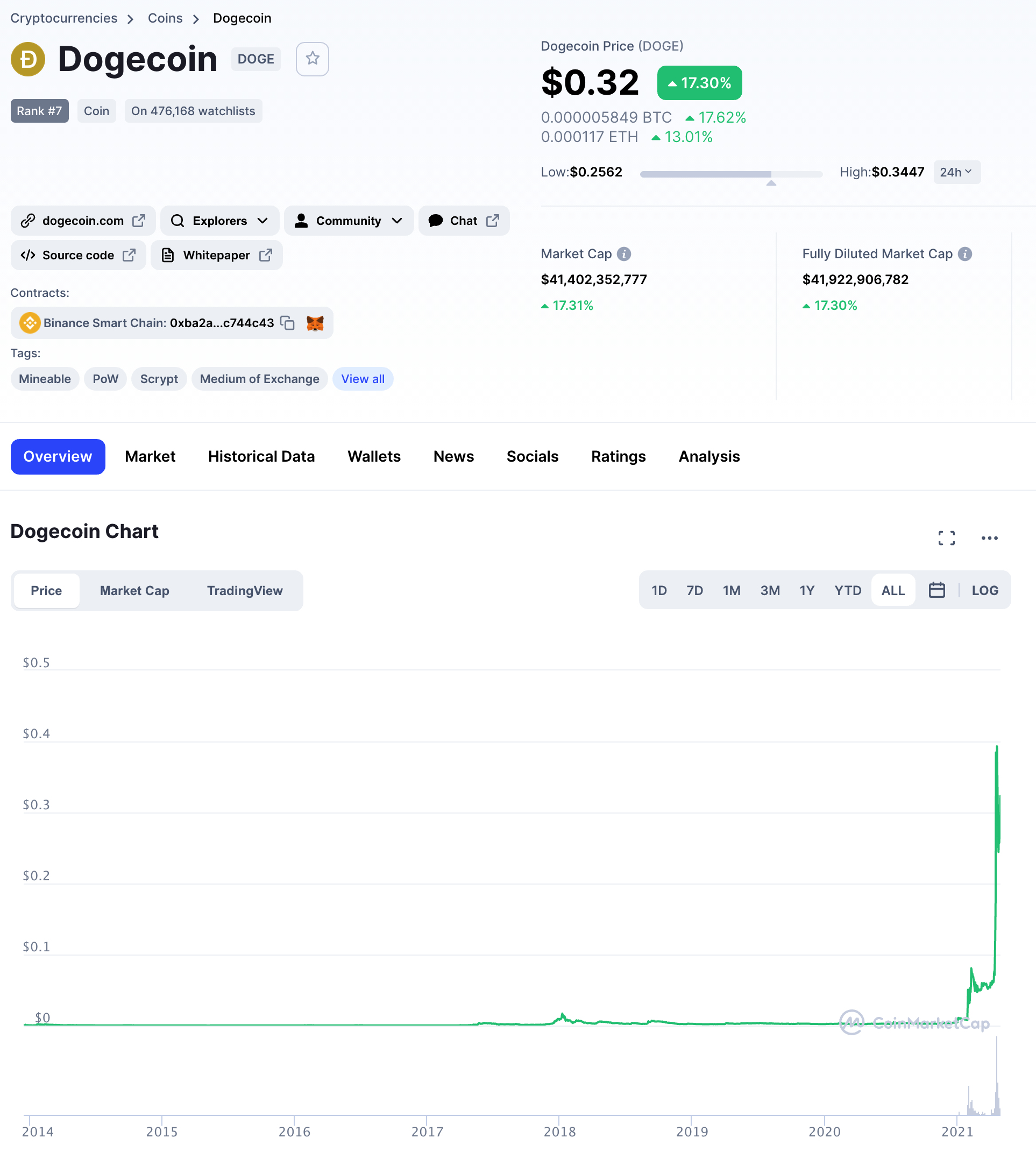The image size is (1036, 1159).
Task: Open the Source code link
Action: tap(79, 255)
